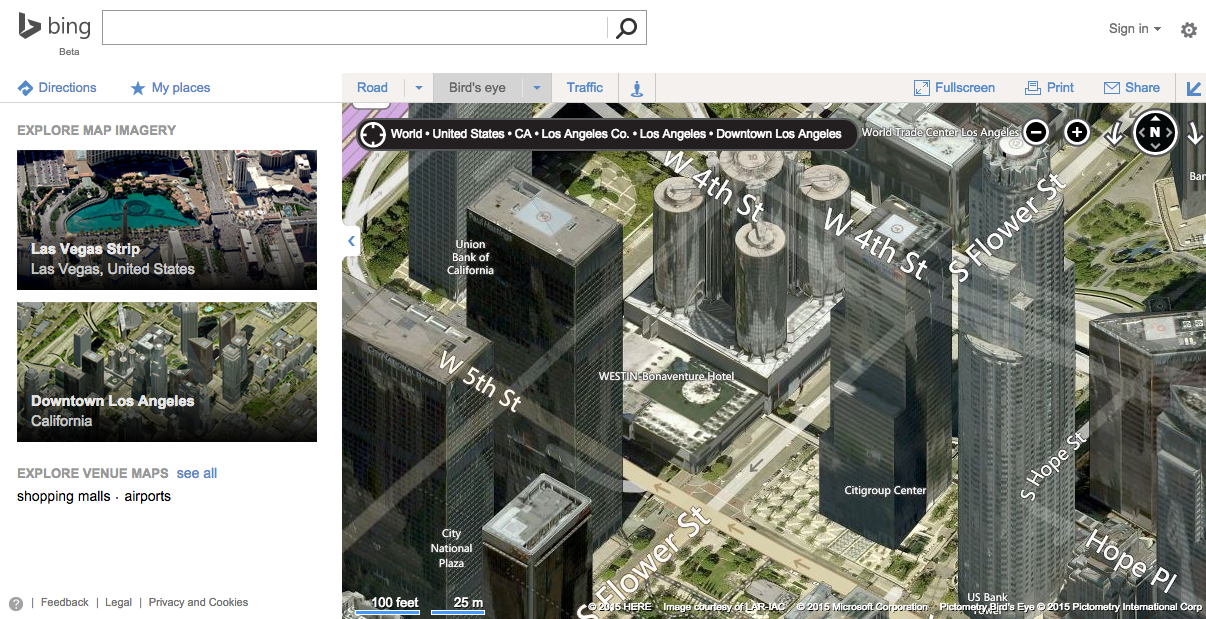Collapse the left sidebar panel arrow
The width and height of the screenshot is (1206, 619).
click(x=351, y=241)
